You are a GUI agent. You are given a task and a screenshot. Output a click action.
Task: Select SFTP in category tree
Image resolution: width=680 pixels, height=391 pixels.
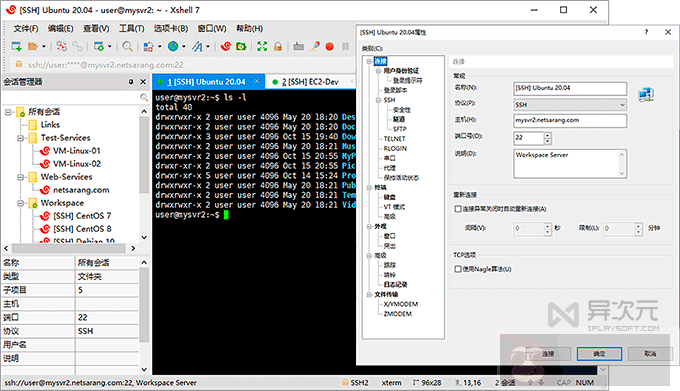coord(399,129)
